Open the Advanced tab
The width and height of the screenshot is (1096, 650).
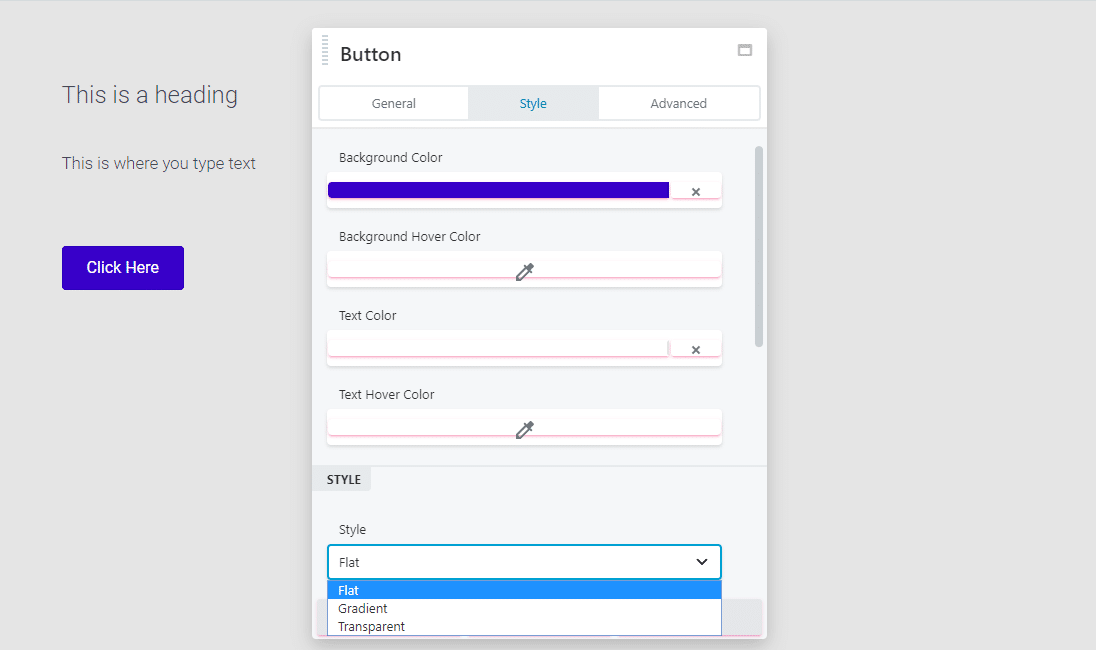coord(679,103)
